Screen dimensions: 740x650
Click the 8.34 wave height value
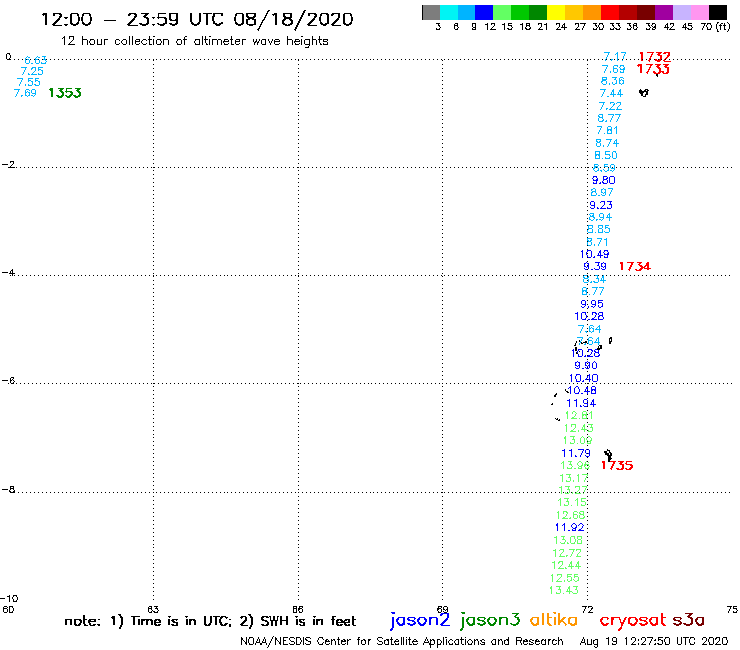594,279
